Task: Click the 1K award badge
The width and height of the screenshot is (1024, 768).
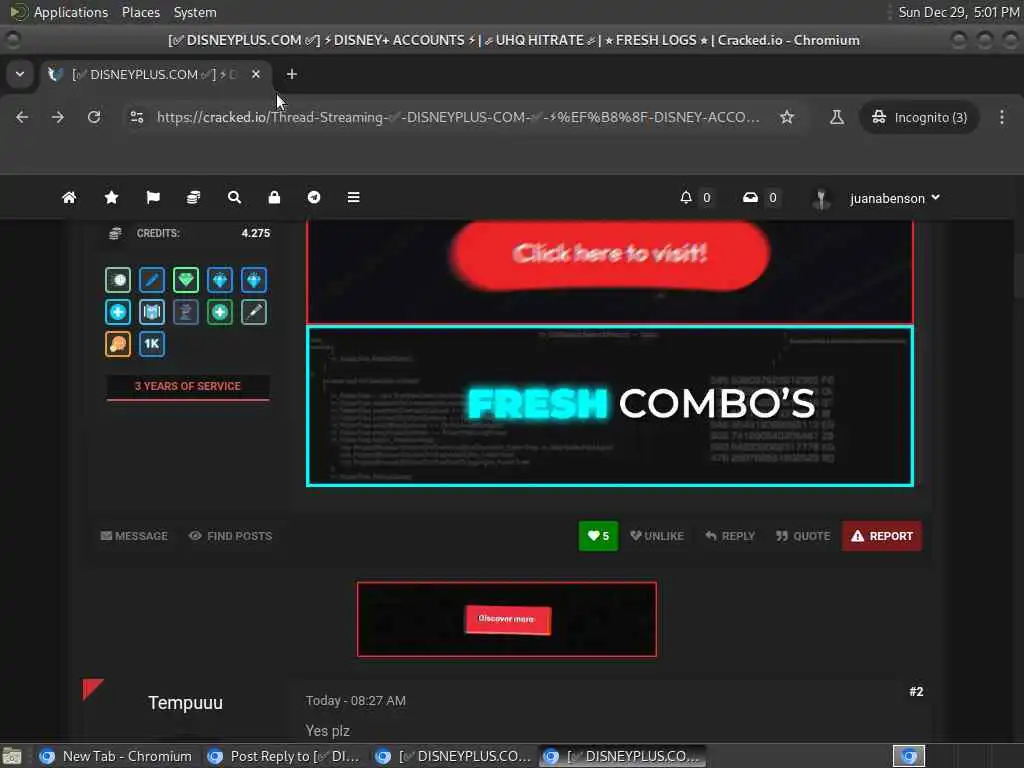Action: [152, 344]
